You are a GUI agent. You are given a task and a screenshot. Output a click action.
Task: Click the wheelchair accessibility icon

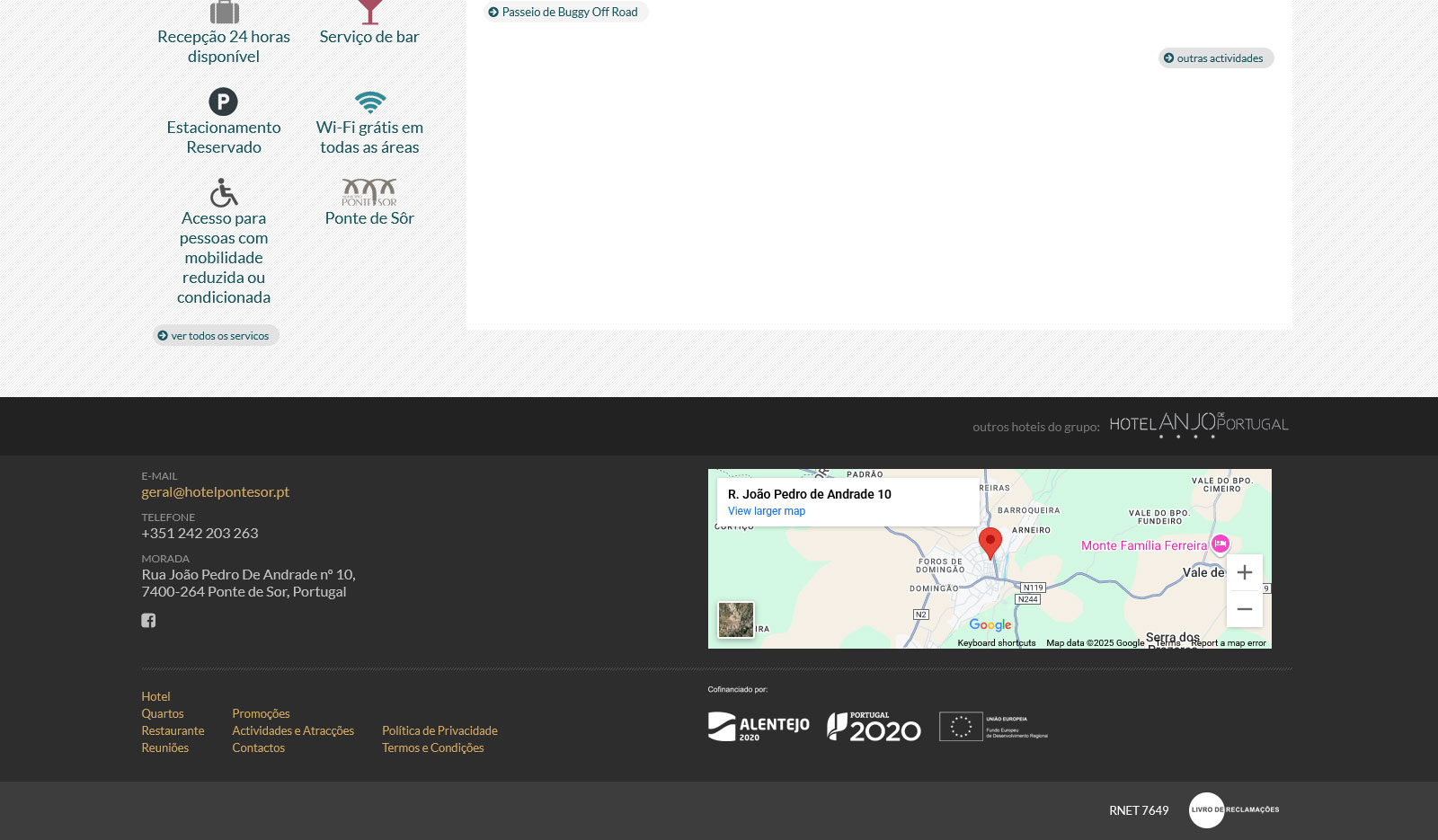click(223, 192)
